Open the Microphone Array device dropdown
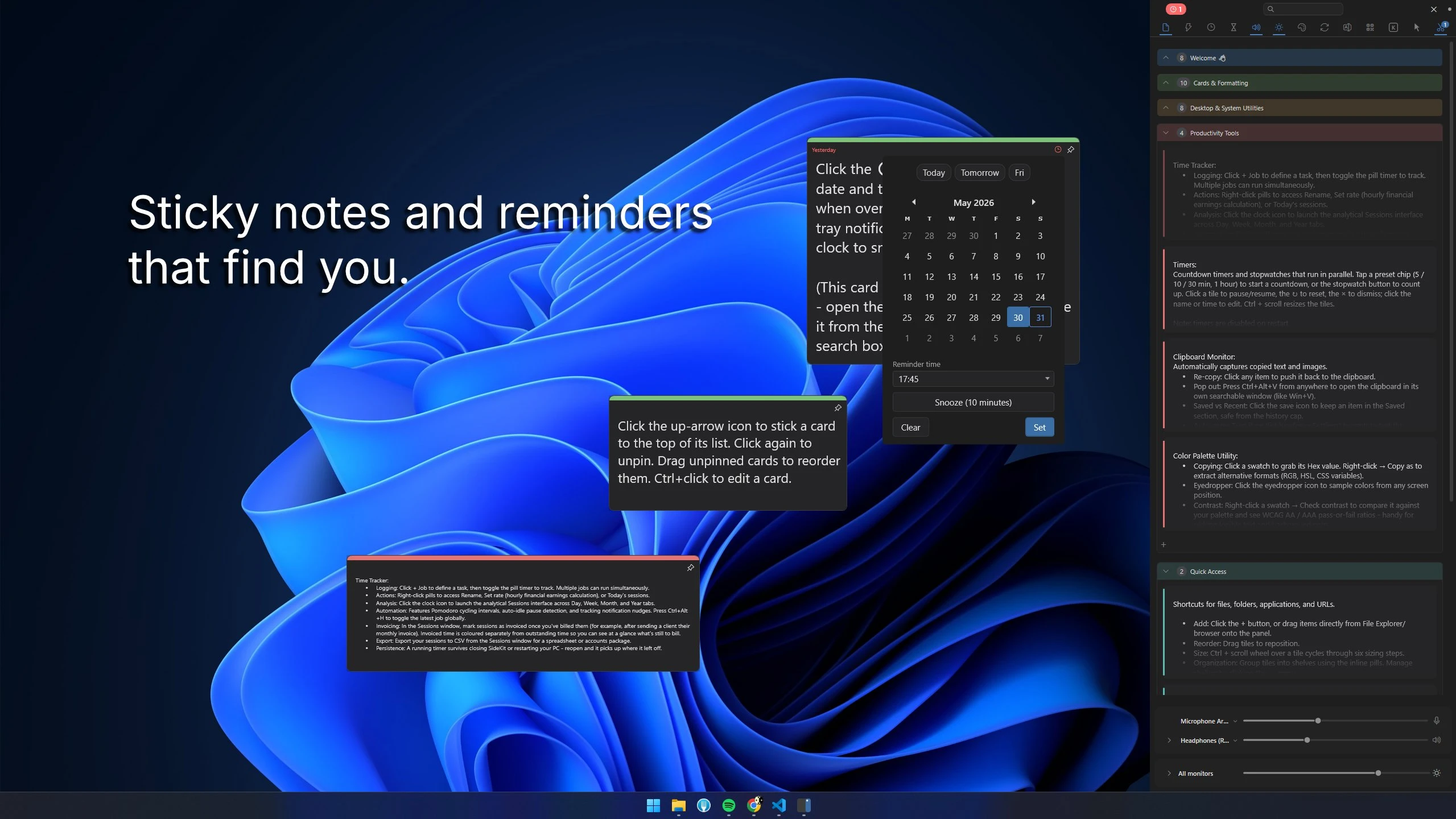1456x819 pixels. pos(1235,721)
